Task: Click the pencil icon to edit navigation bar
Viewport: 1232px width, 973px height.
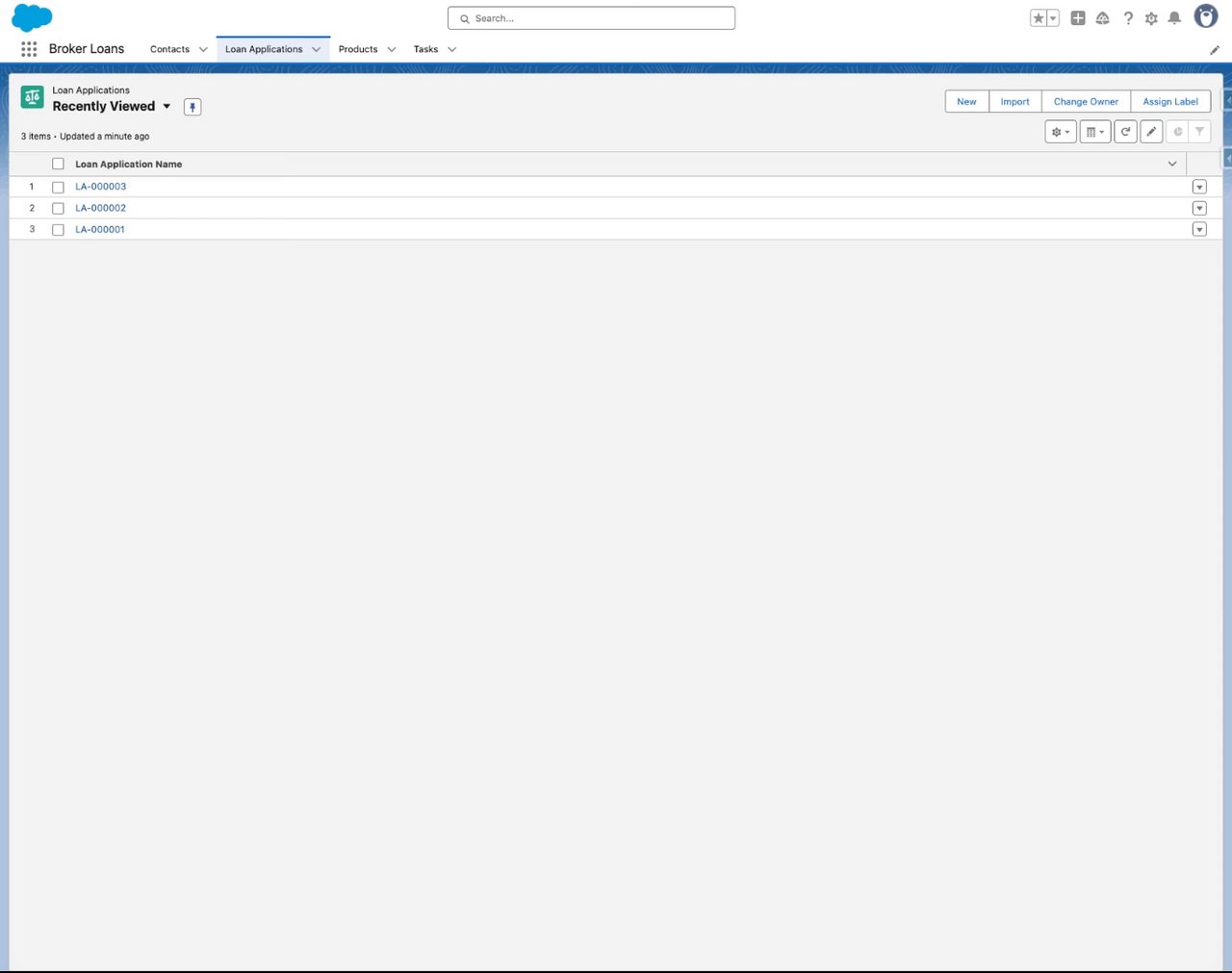Action: pyautogui.click(x=1215, y=50)
